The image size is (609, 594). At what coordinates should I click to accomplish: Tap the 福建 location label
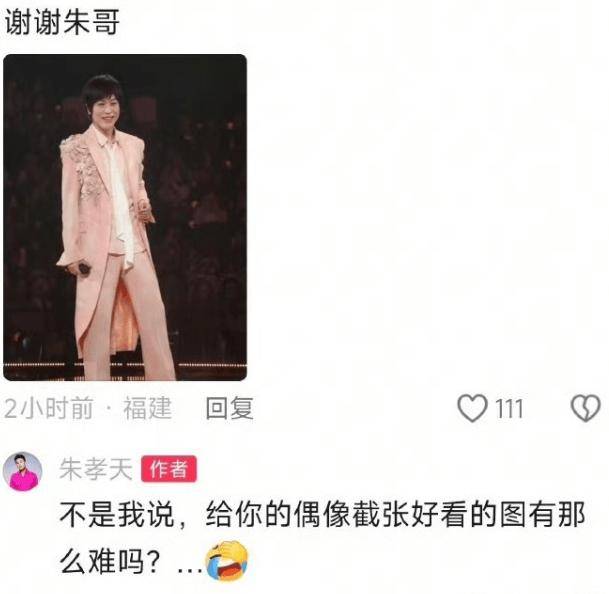(x=148, y=408)
